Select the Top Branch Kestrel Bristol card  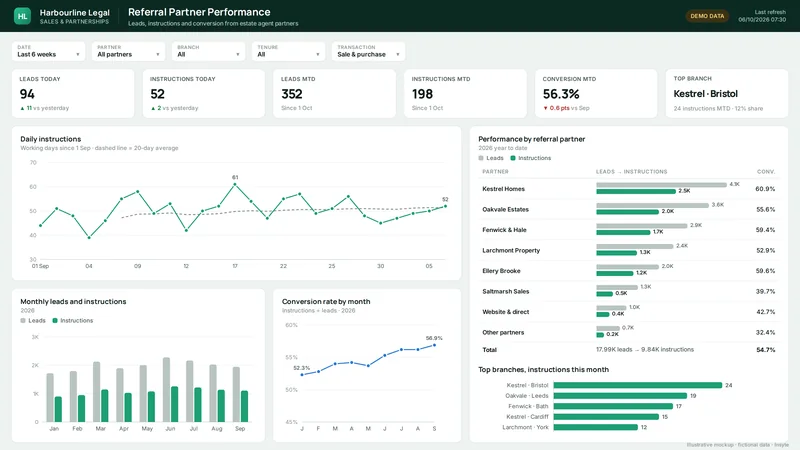[x=727, y=93]
